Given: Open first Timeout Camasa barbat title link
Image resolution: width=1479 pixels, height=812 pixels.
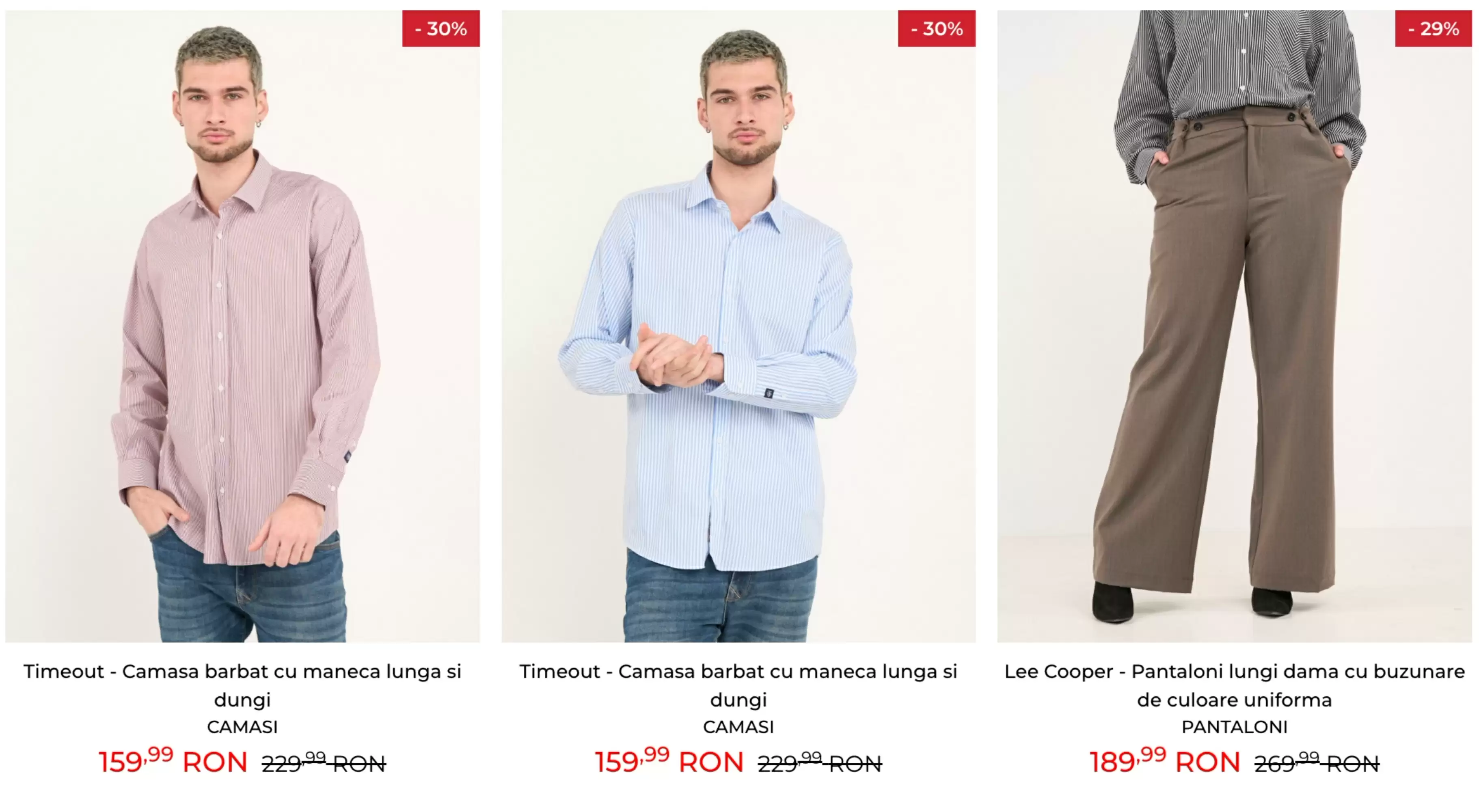Looking at the screenshot, I should pos(242,685).
